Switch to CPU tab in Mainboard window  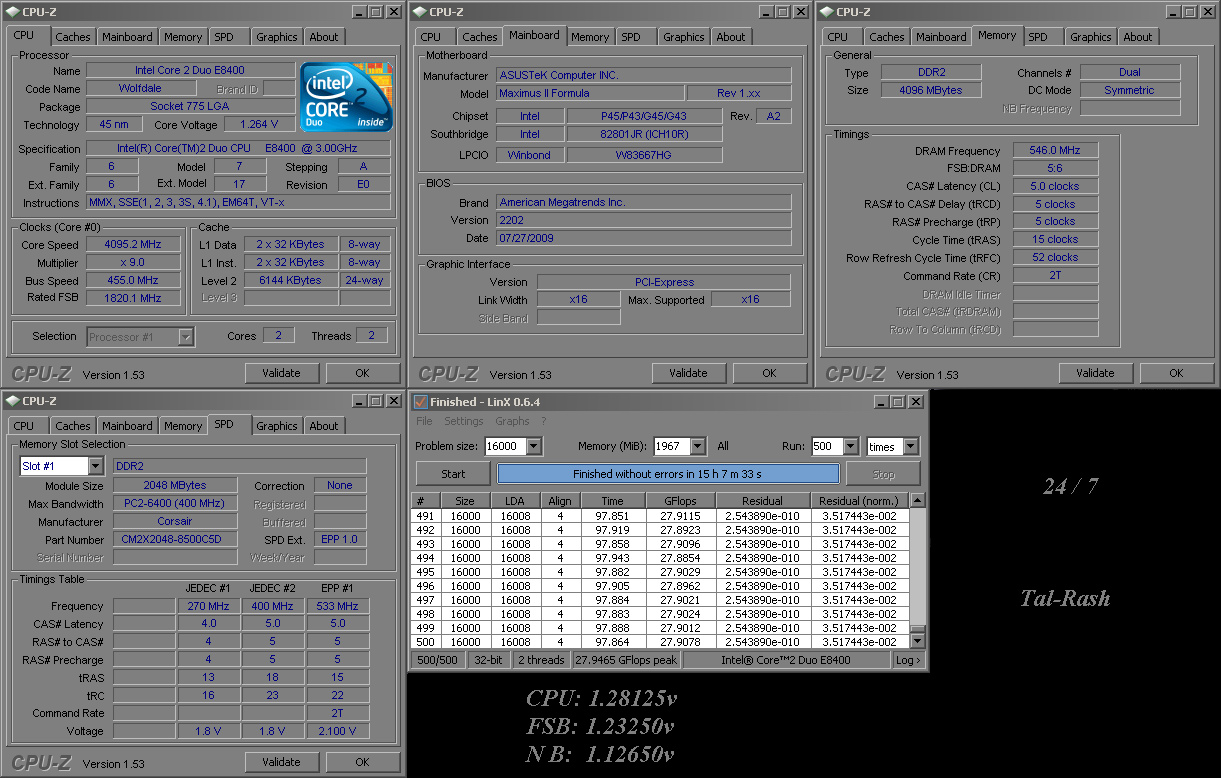(x=431, y=37)
